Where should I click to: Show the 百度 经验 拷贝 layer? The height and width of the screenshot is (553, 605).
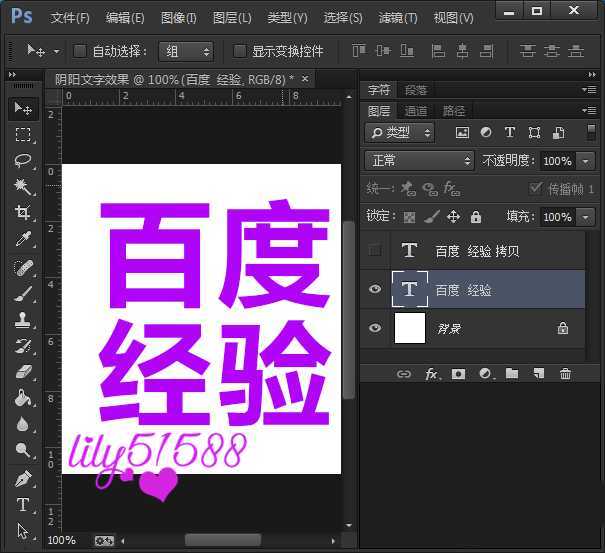coord(375,250)
